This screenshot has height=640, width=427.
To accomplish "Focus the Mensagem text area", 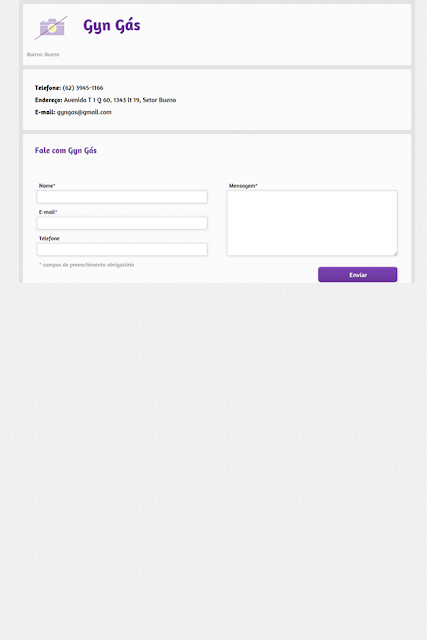I will [x=312, y=223].
